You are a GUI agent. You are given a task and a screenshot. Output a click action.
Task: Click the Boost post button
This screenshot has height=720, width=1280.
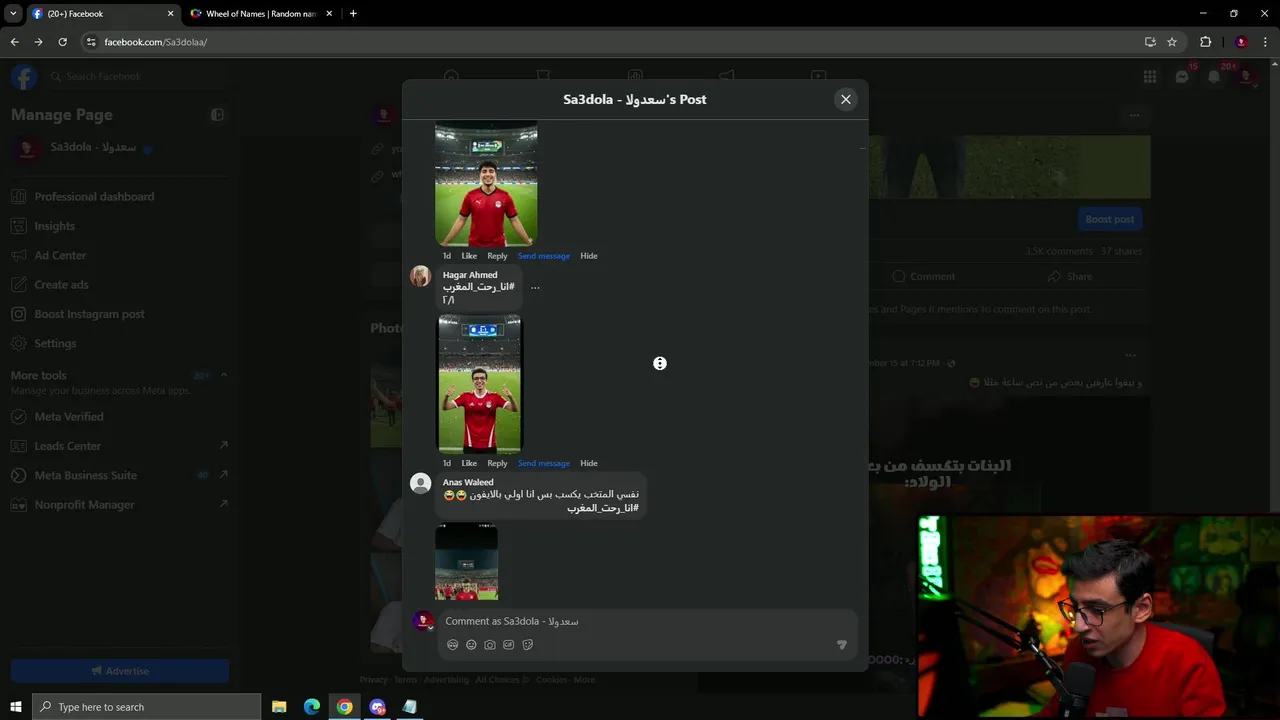[x=1110, y=219]
